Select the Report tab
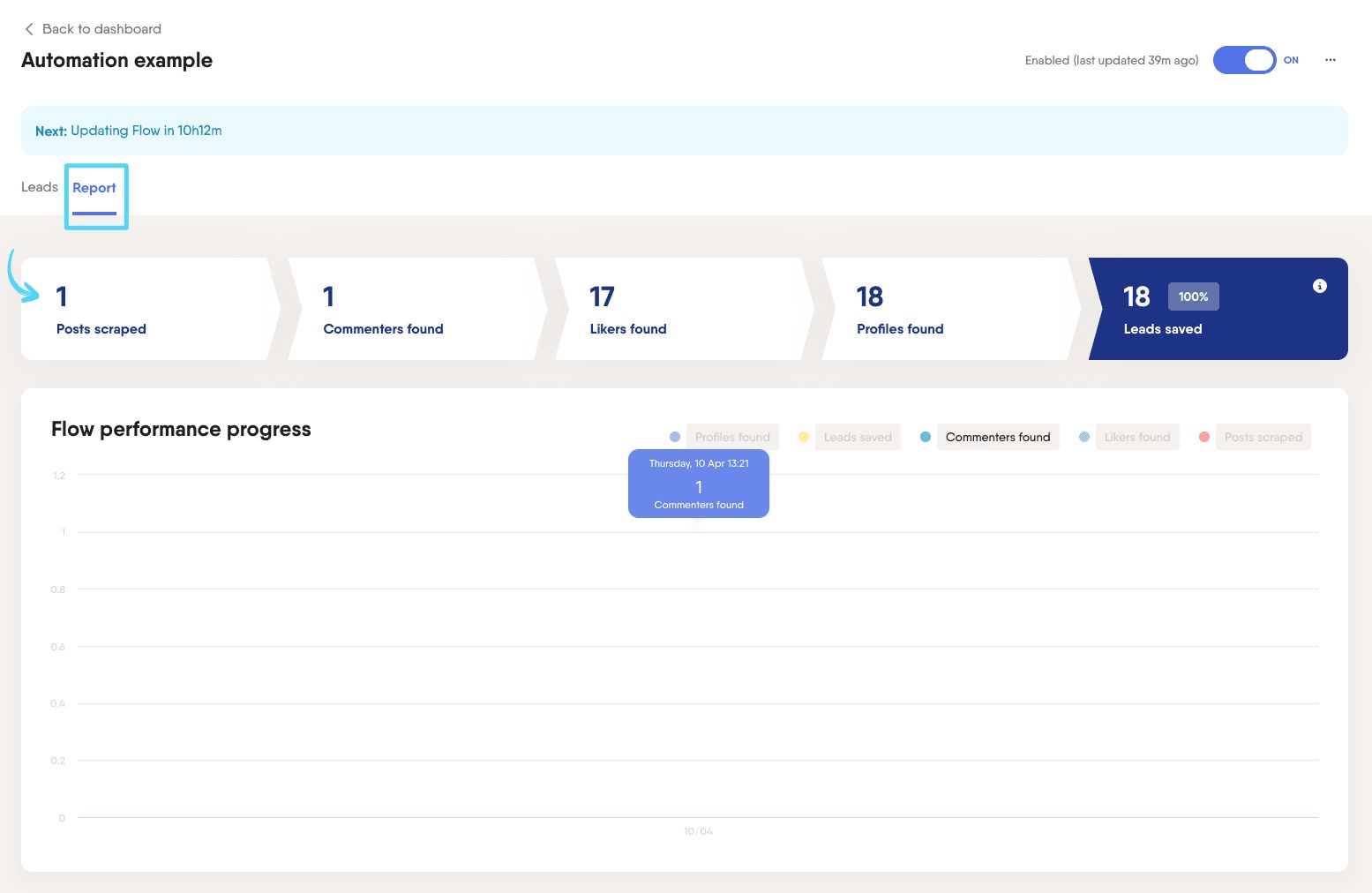The width and height of the screenshot is (1372, 893). point(94,188)
